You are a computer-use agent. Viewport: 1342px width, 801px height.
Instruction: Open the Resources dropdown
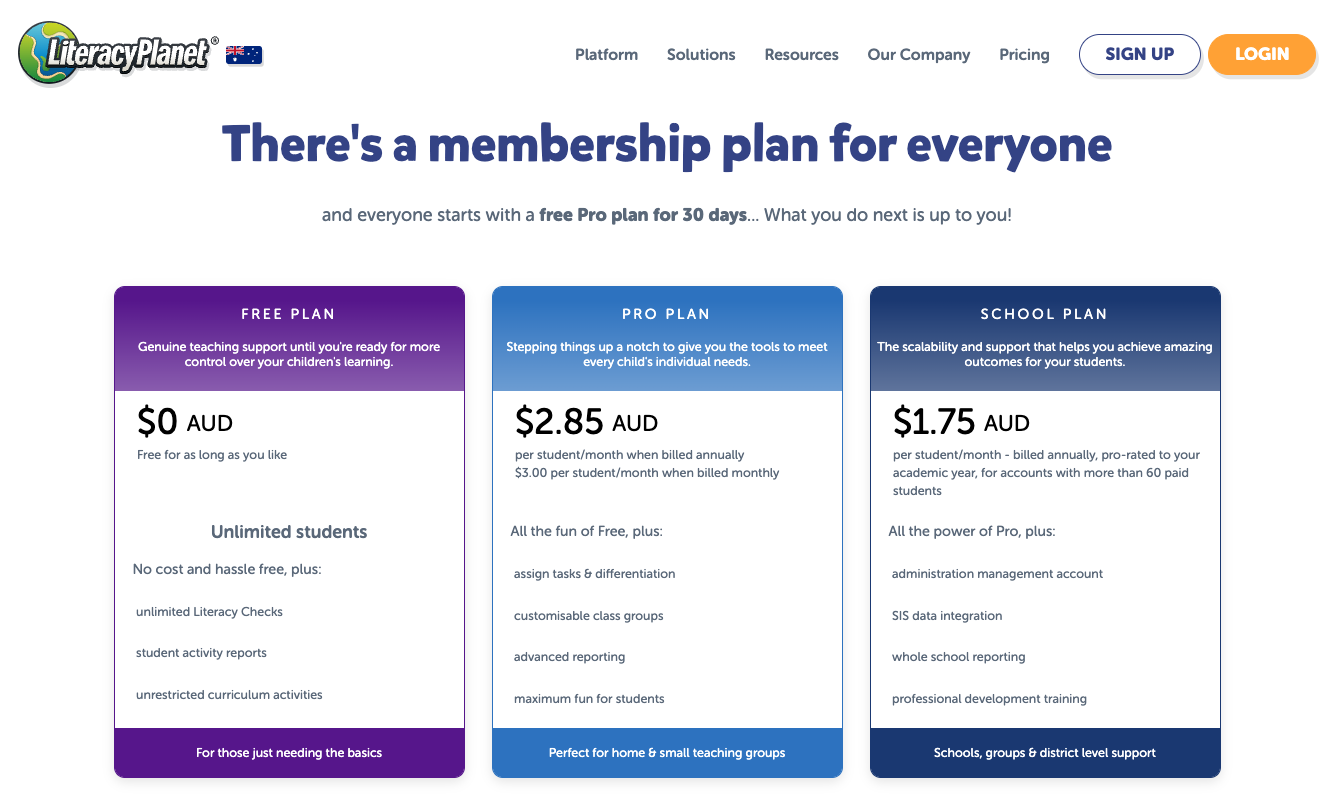(801, 55)
